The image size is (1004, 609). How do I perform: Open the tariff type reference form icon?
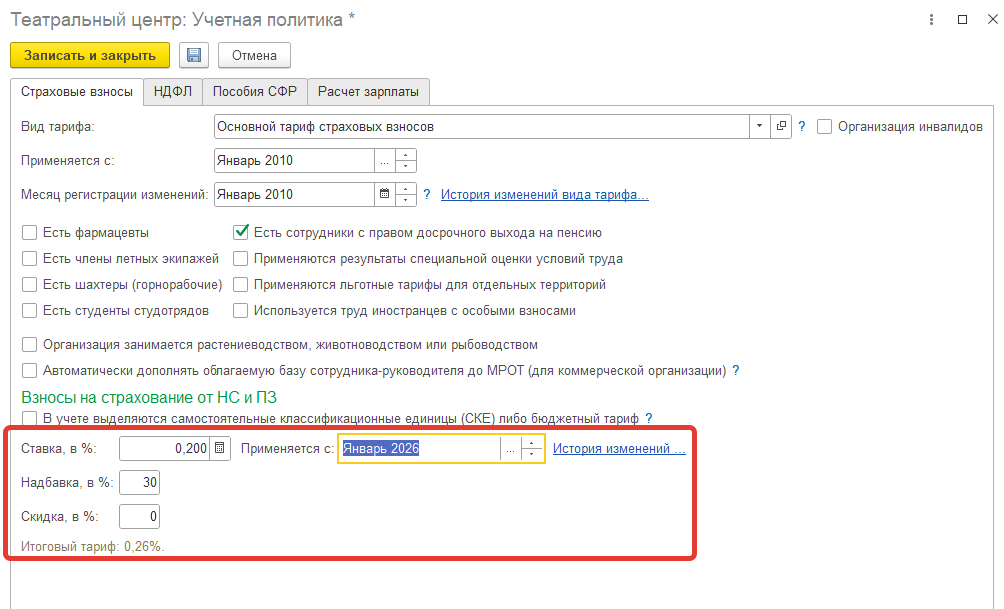pyautogui.click(x=781, y=126)
